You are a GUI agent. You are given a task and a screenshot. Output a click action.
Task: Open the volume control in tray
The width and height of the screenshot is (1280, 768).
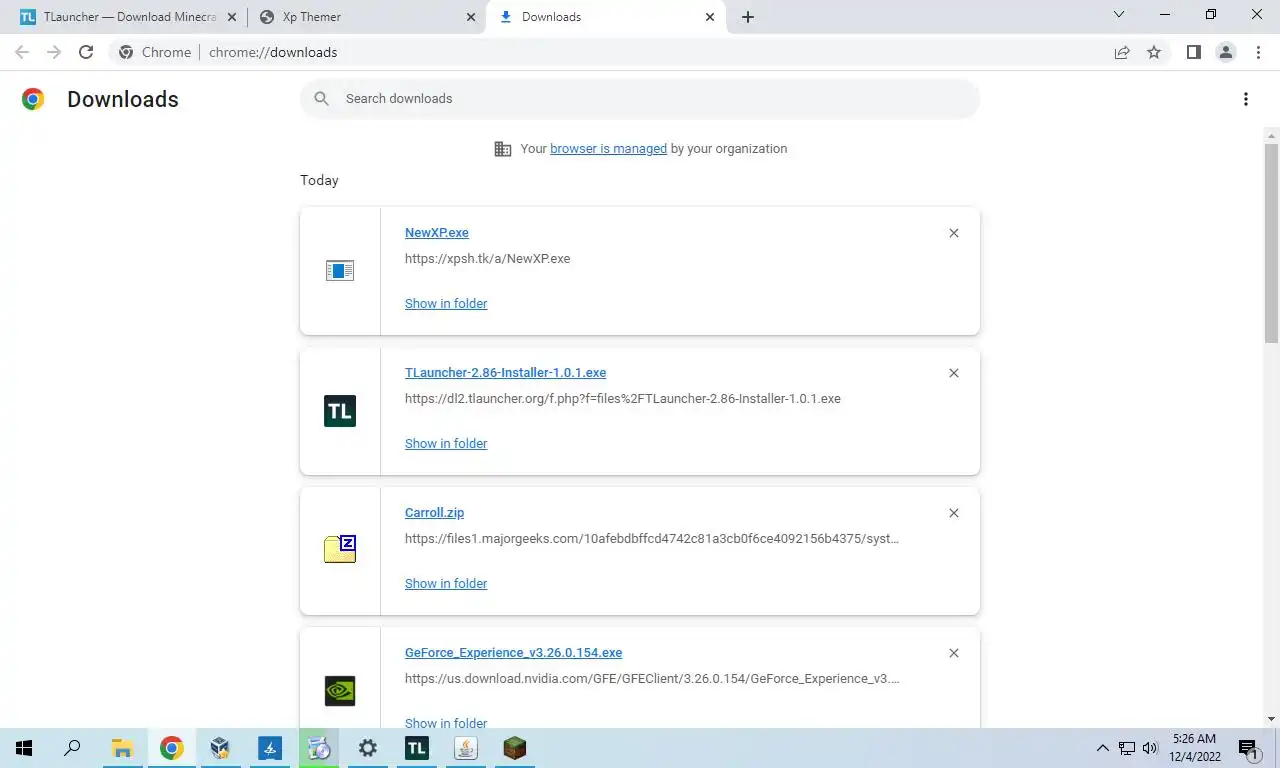click(x=1150, y=748)
